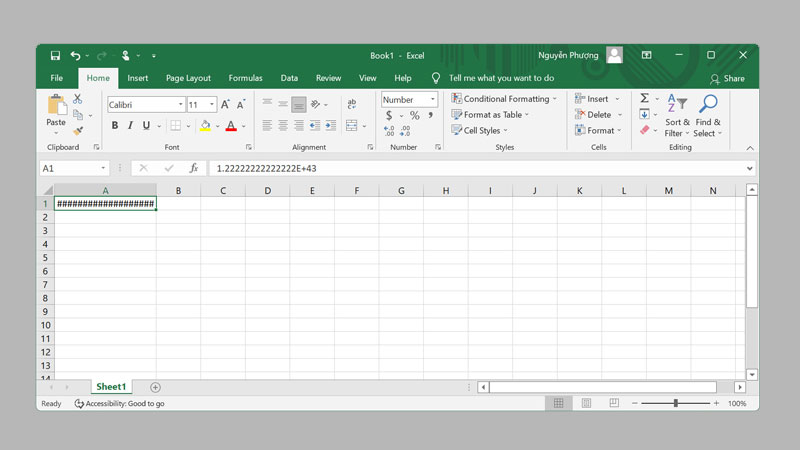Viewport: 800px width, 450px height.
Task: Click the Name Box showing A1
Action: 74,168
